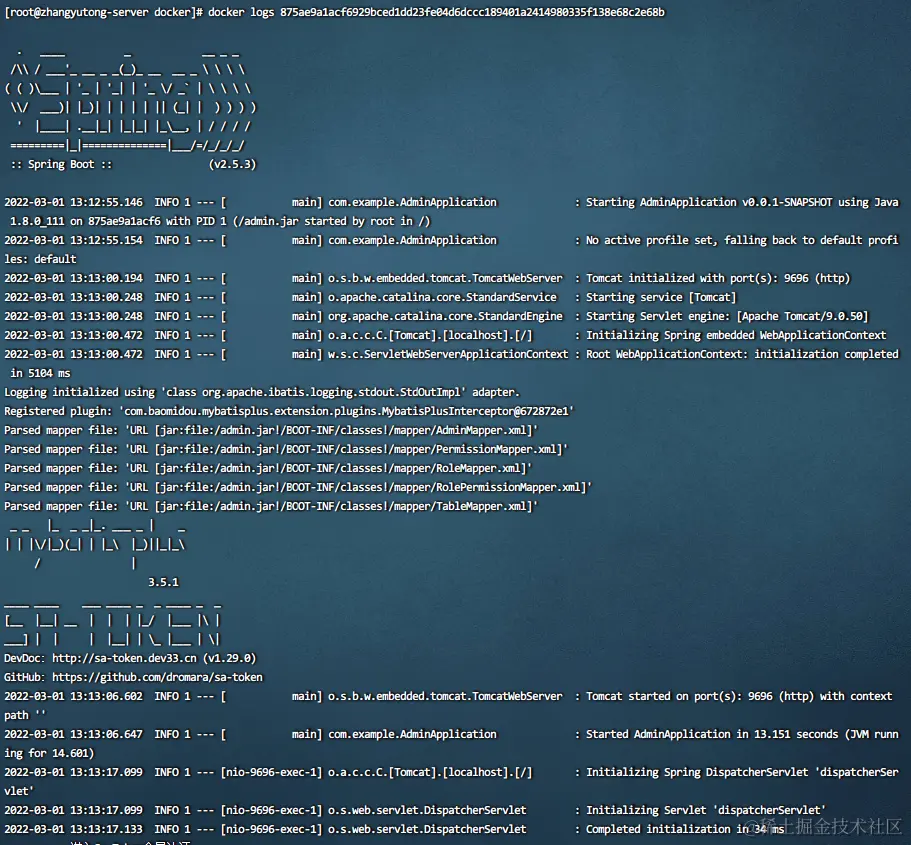Click 'Completed initialization in 34 ms' message

684,829
